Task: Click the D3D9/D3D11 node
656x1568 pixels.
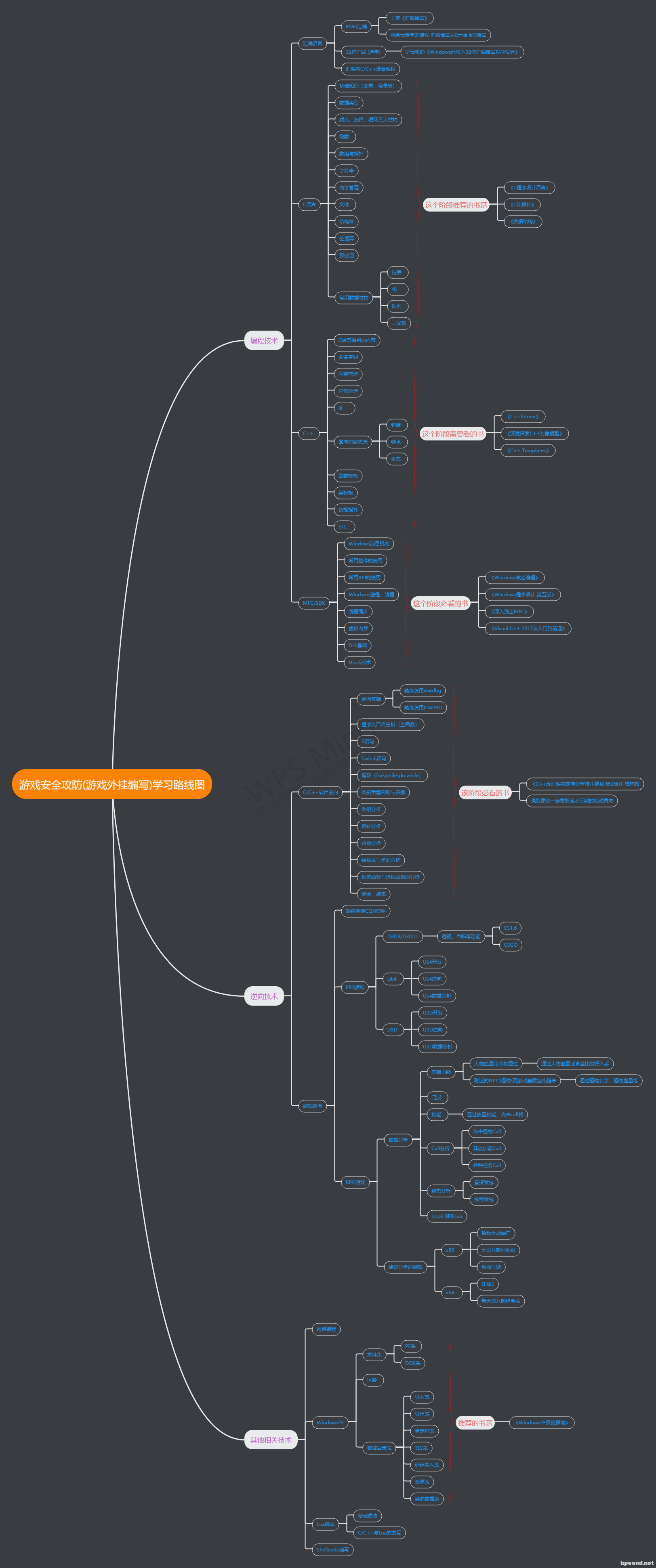Action: pos(403,936)
